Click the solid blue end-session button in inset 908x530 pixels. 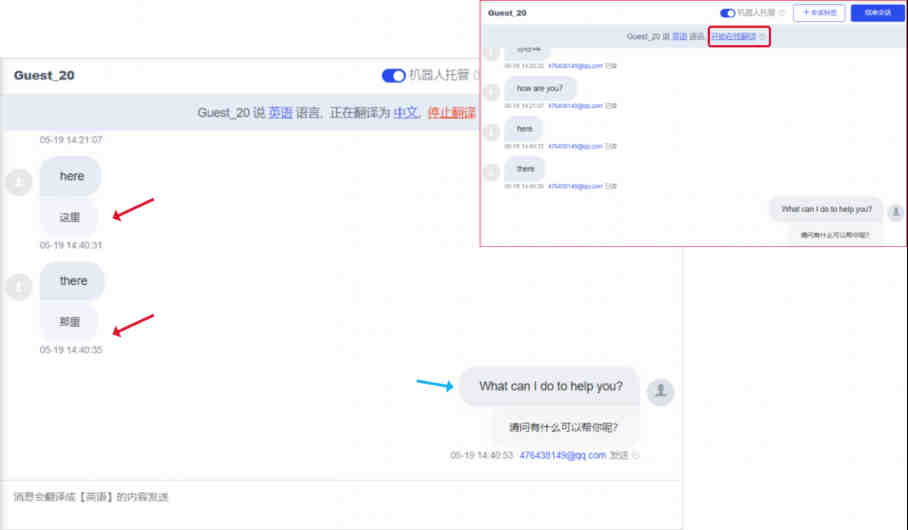tap(877, 13)
